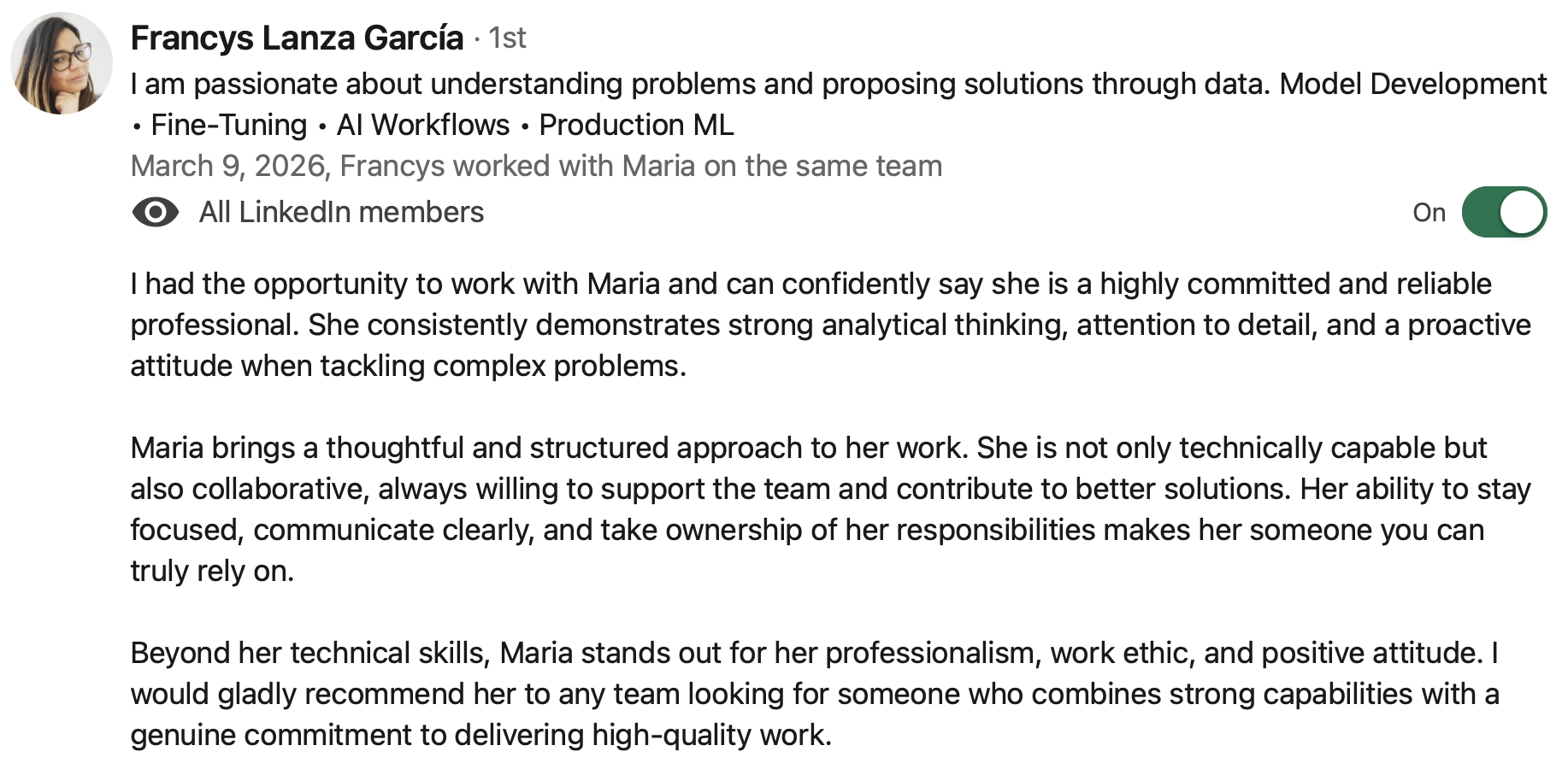Click the words "truly rely on."
The width and height of the screenshot is (1568, 769).
click(212, 571)
